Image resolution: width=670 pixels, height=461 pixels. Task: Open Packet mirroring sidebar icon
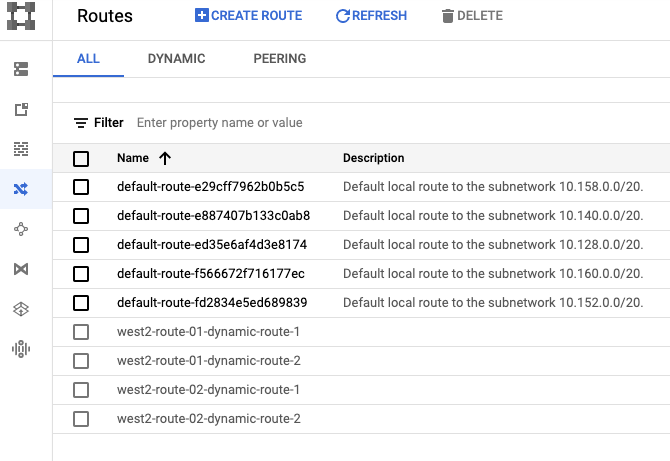point(21,349)
